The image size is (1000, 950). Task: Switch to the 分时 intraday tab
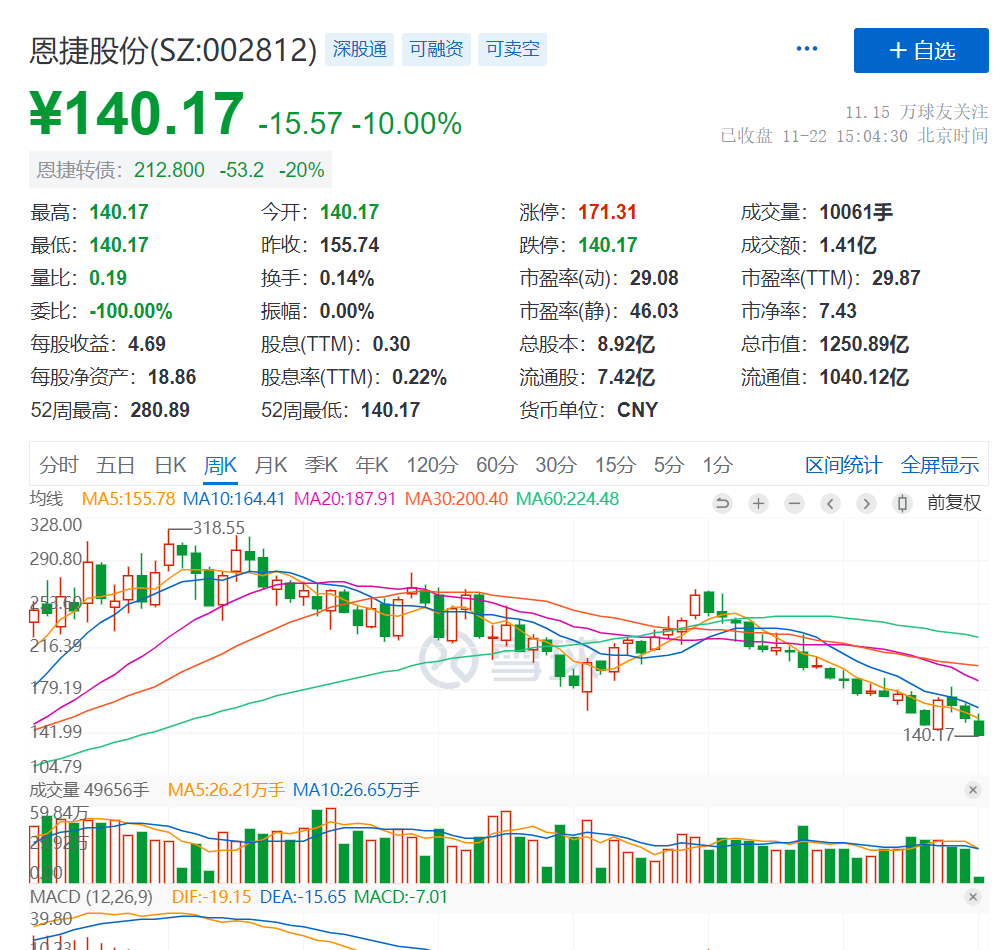coord(59,465)
